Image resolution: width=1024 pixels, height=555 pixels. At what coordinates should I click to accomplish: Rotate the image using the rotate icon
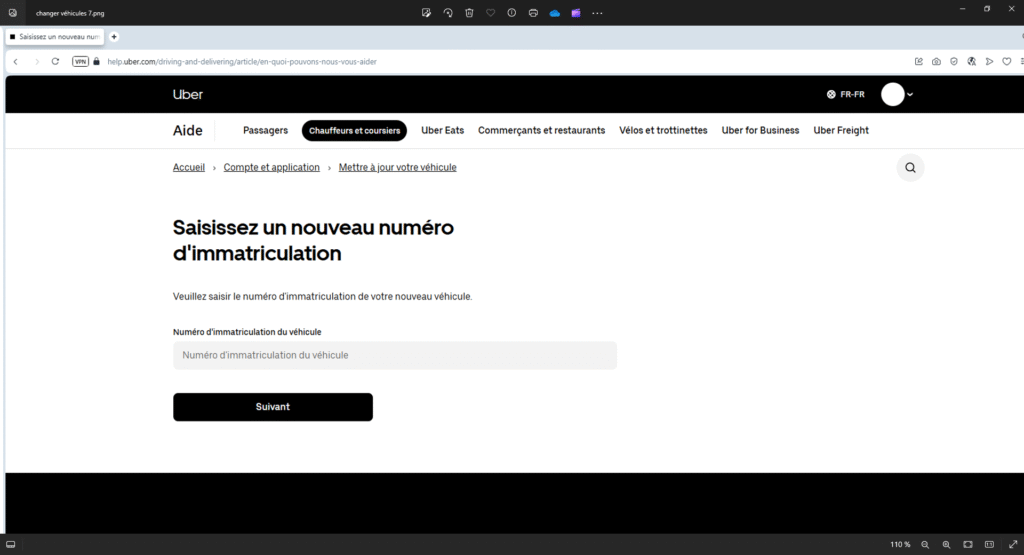pyautogui.click(x=448, y=12)
